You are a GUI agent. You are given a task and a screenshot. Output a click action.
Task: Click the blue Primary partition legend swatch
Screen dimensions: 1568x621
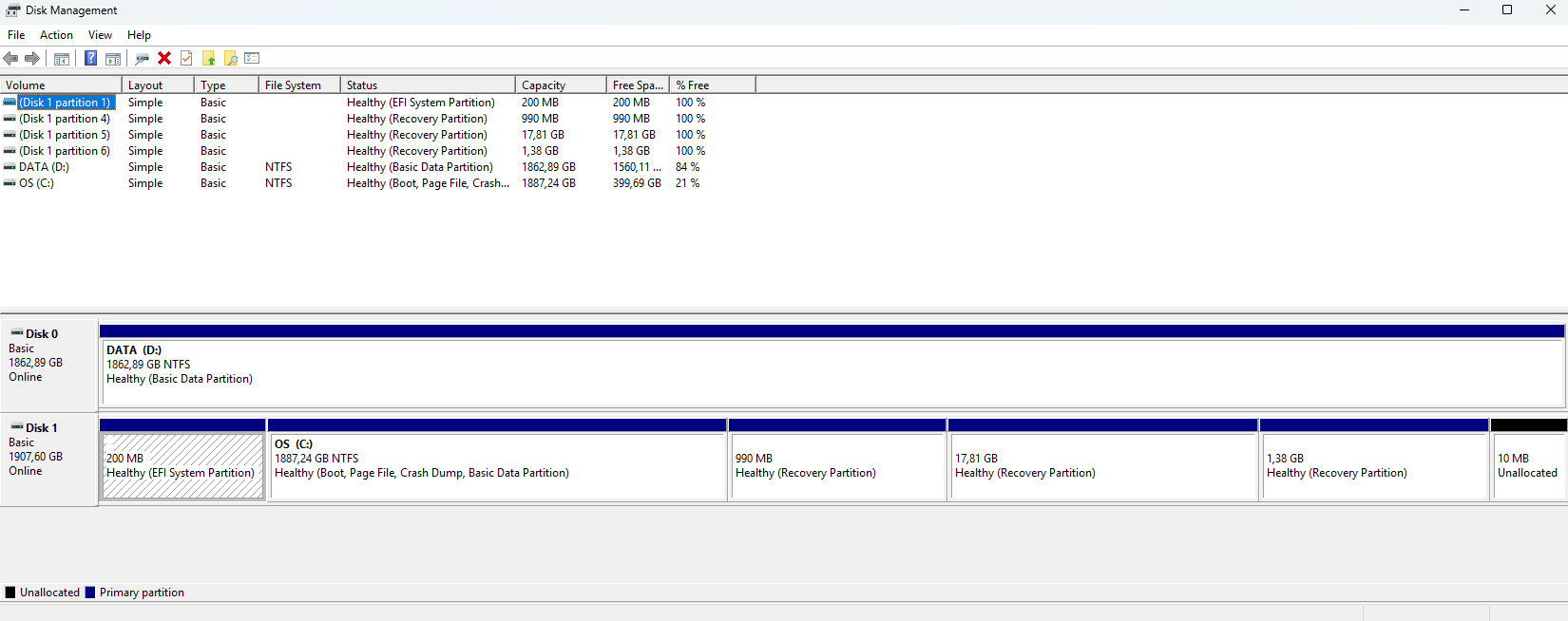tap(90, 593)
